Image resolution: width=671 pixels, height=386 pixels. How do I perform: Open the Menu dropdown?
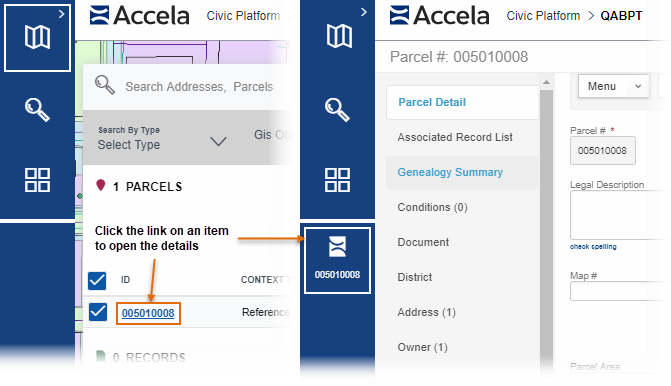pyautogui.click(x=613, y=86)
